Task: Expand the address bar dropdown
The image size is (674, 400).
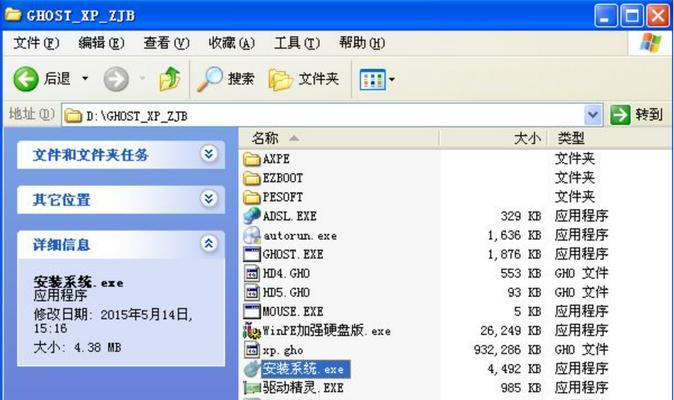Action: (593, 115)
